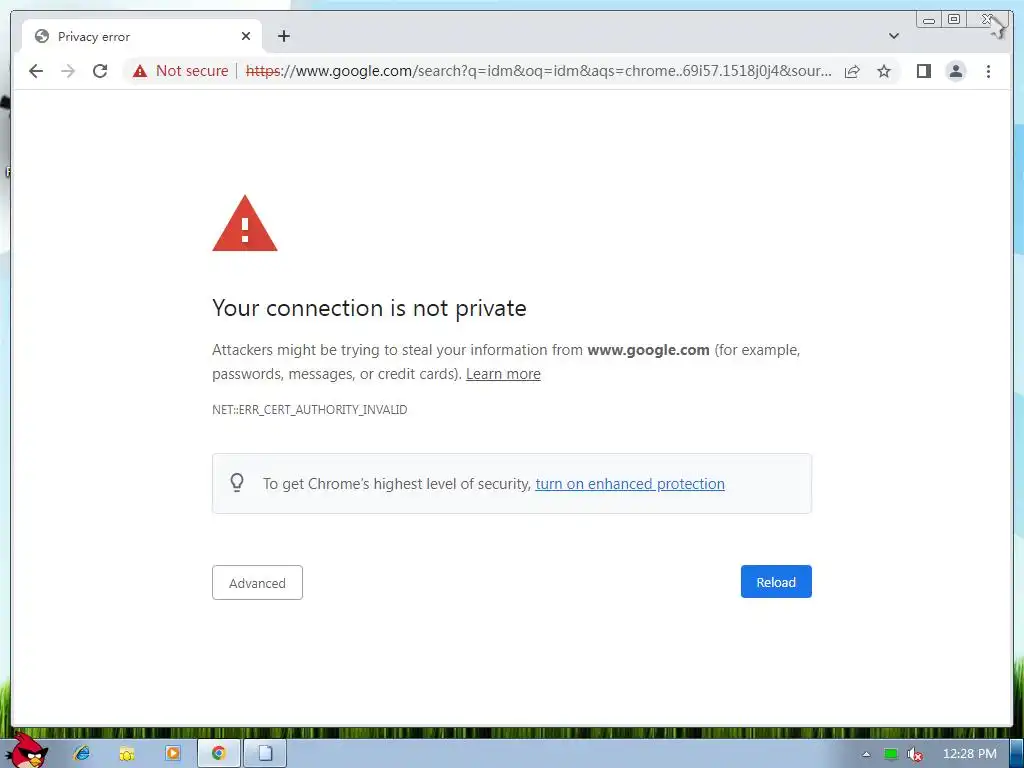Click the green network tray icon
The image size is (1024, 768).
(891, 754)
